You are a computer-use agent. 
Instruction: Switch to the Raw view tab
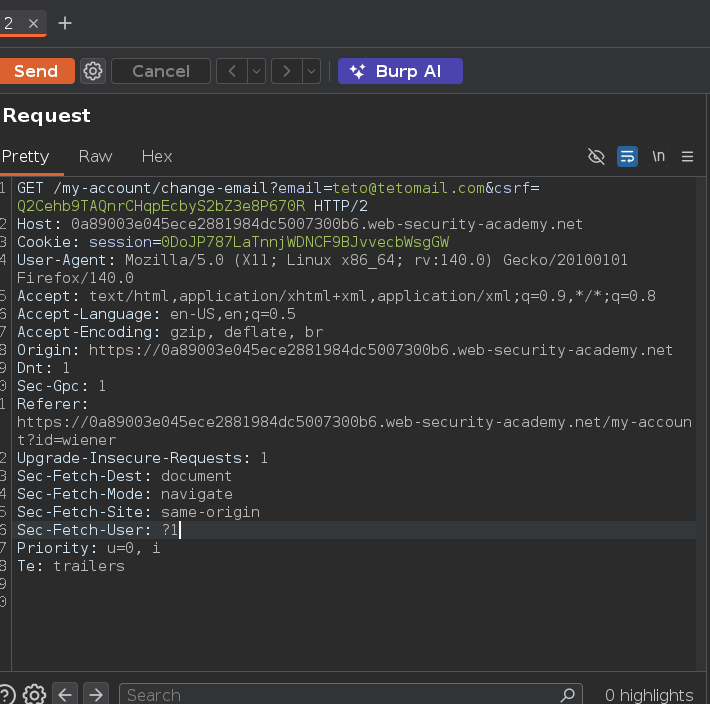[95, 157]
